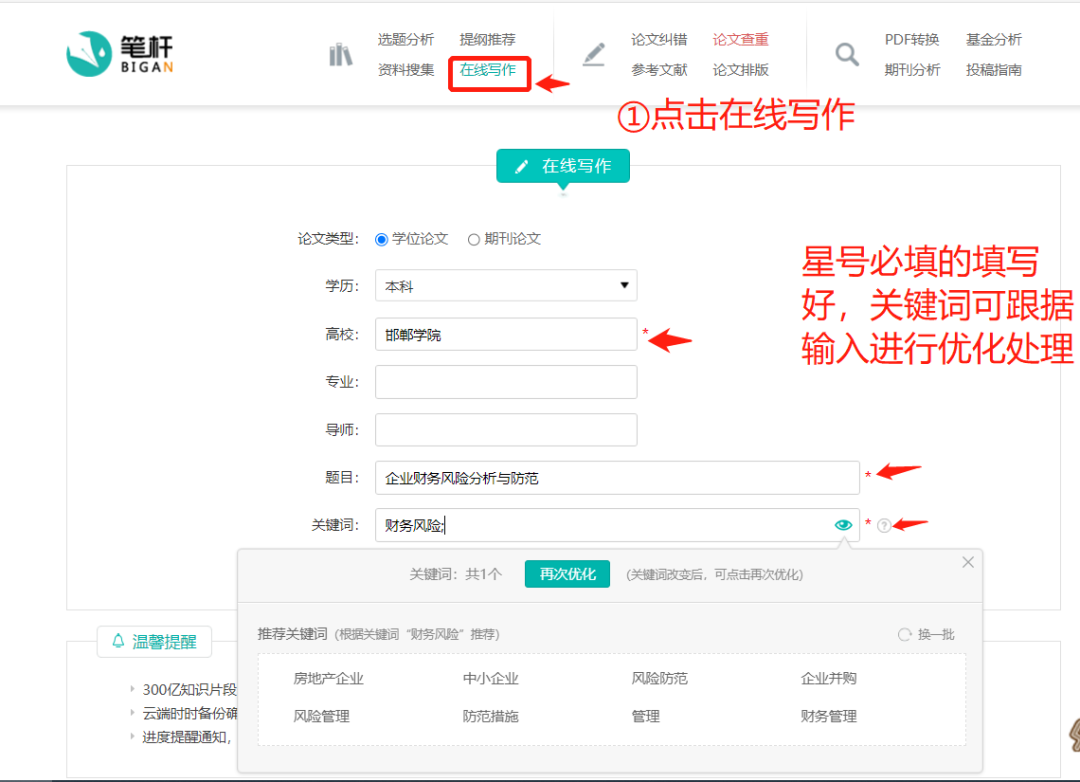The image size is (1080, 782).
Task: Pick recommended keyword 房地产企业
Action: (328, 678)
